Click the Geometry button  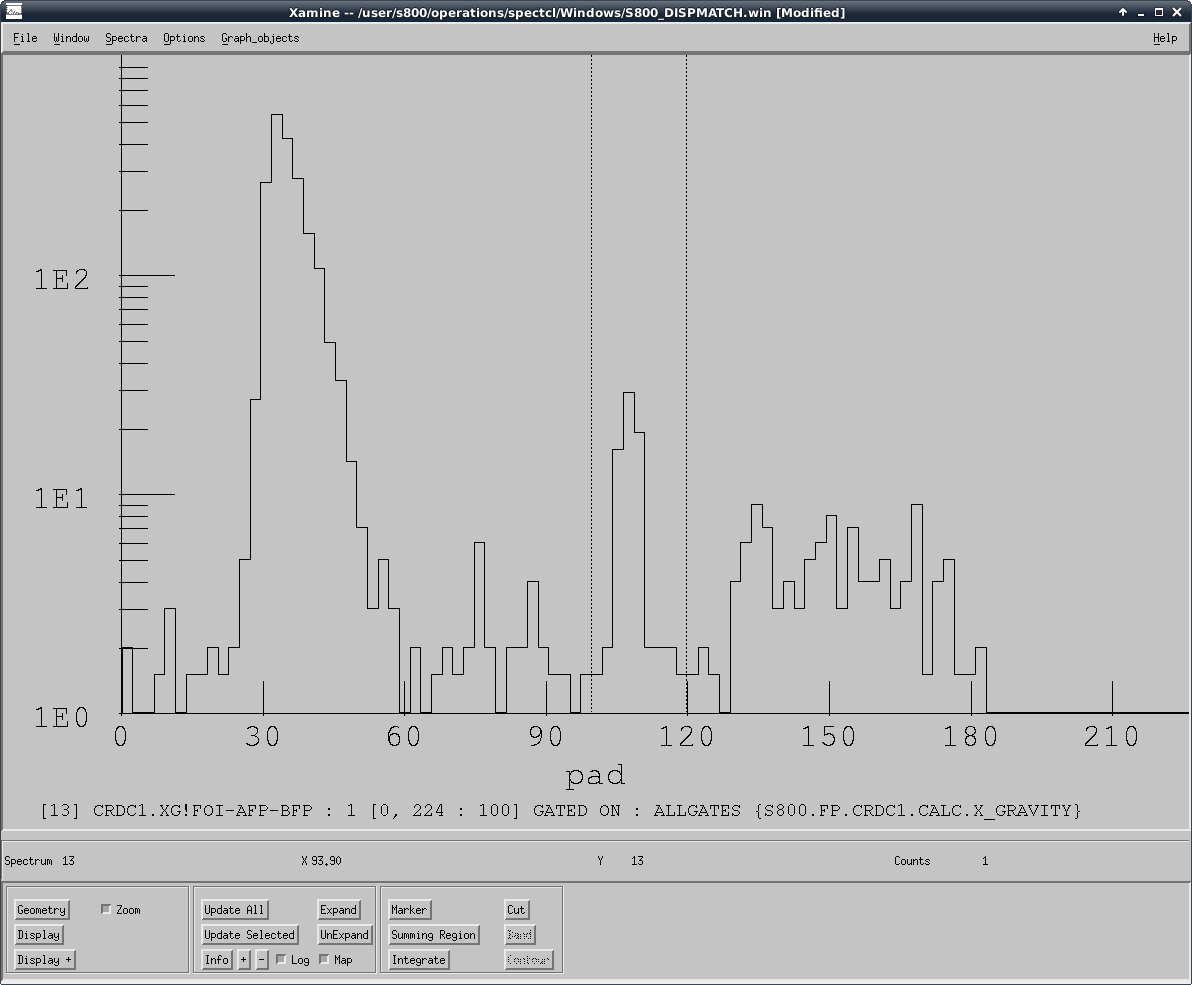point(41,910)
